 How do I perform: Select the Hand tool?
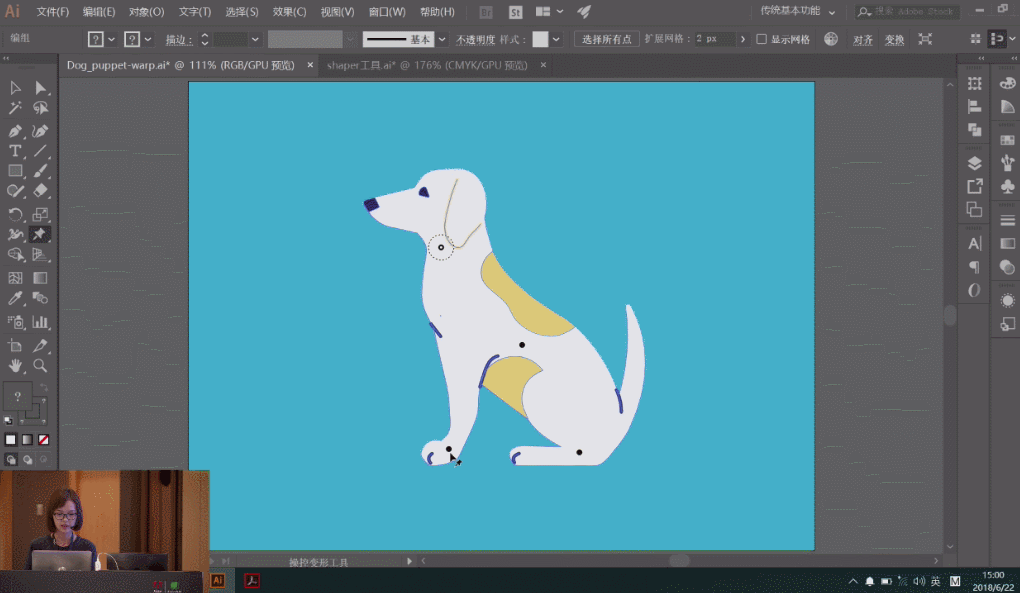[16, 366]
